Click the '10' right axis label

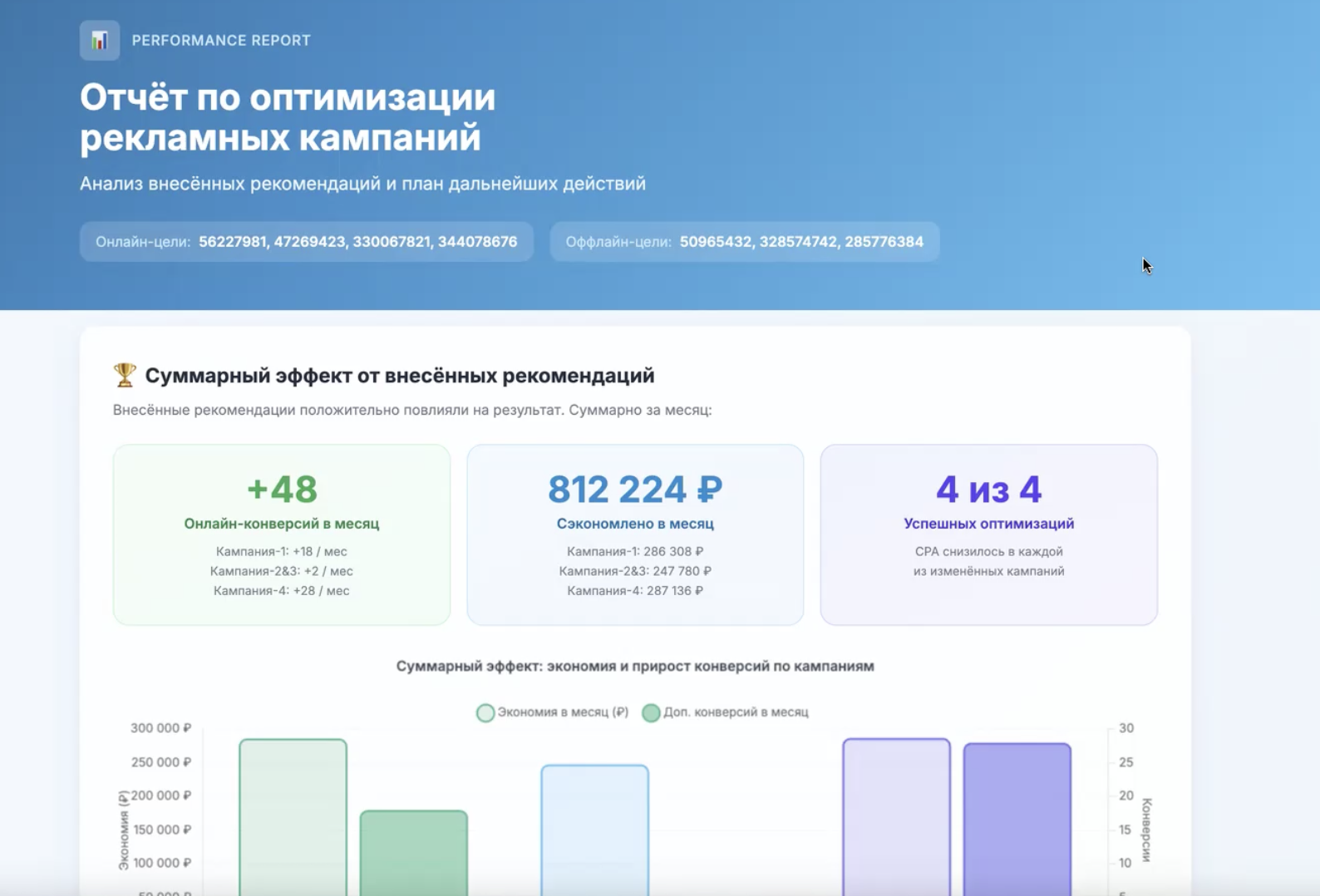1125,863
